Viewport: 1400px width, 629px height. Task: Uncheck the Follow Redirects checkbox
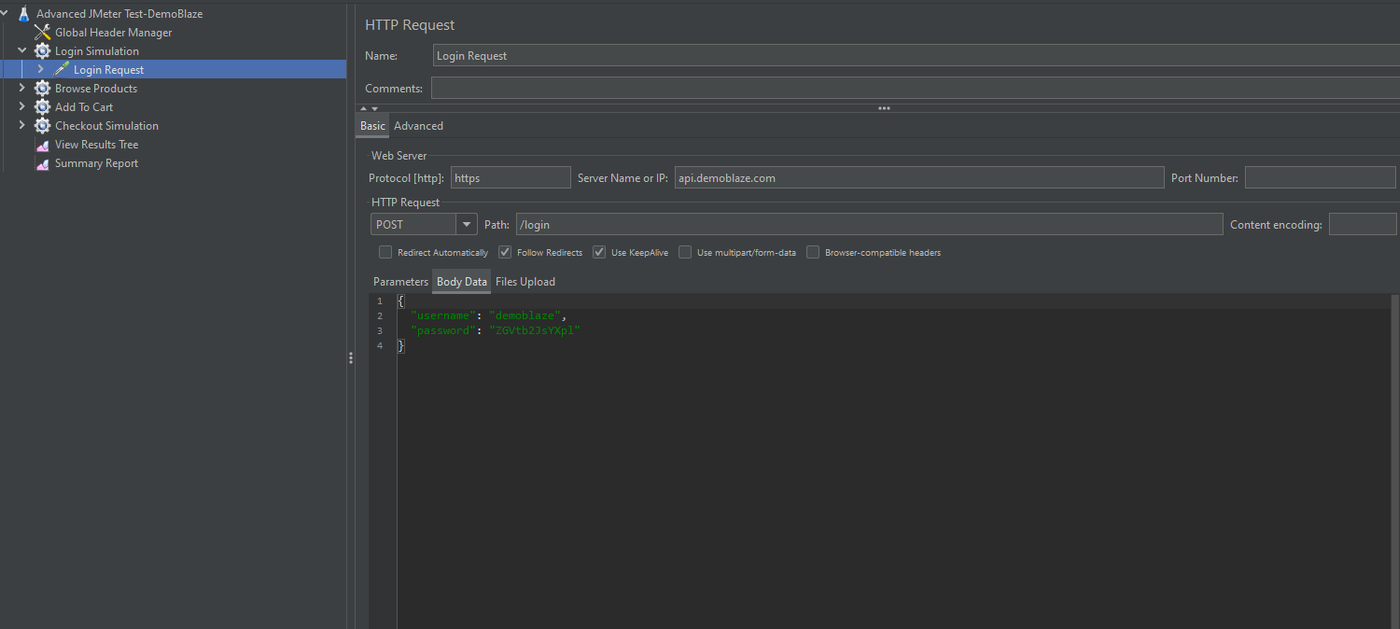pos(505,253)
